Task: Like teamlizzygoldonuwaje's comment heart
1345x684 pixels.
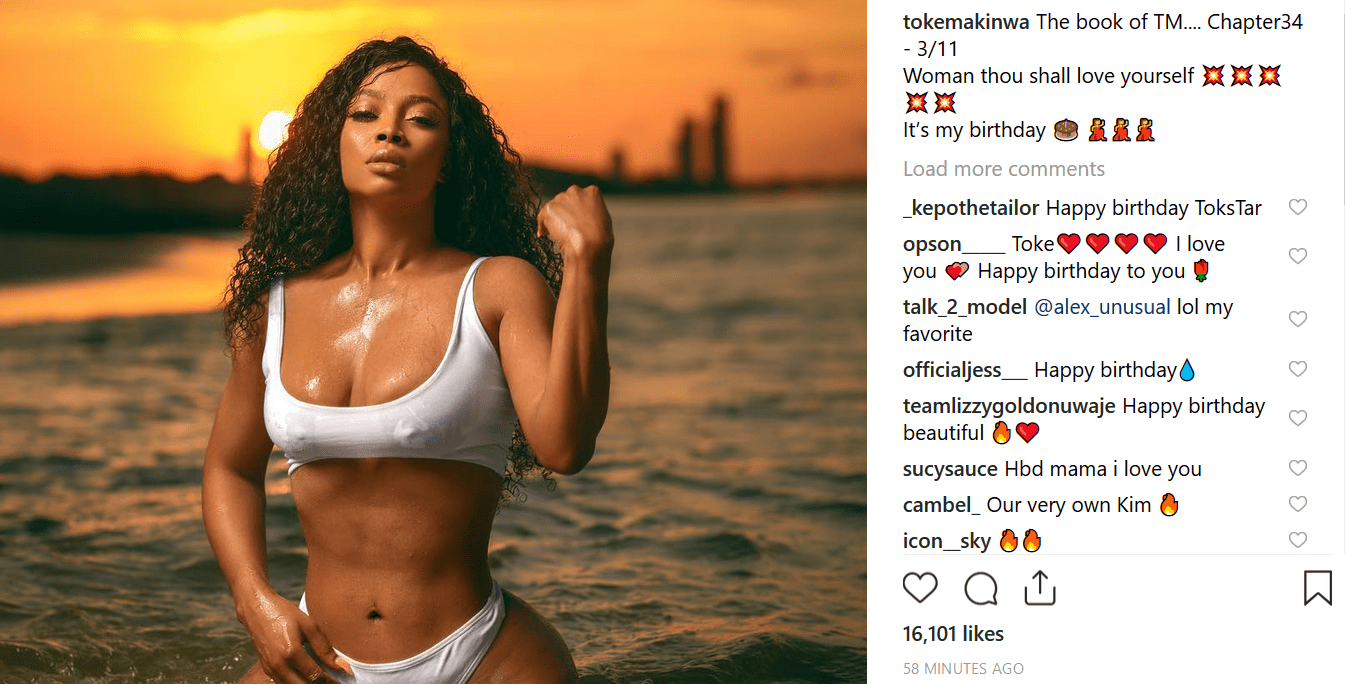Action: pos(1298,418)
